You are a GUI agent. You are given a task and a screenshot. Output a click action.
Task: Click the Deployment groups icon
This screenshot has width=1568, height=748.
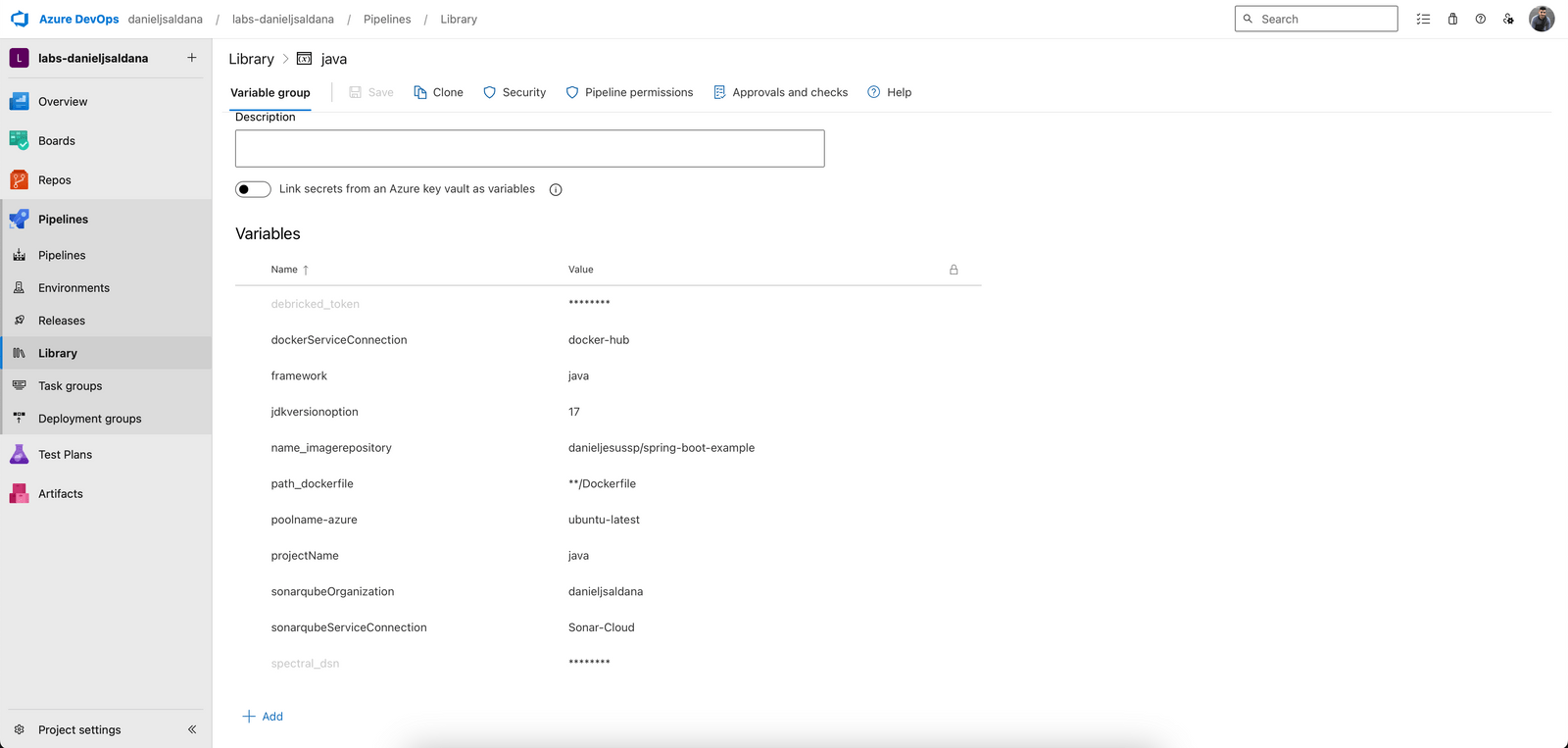click(x=19, y=418)
